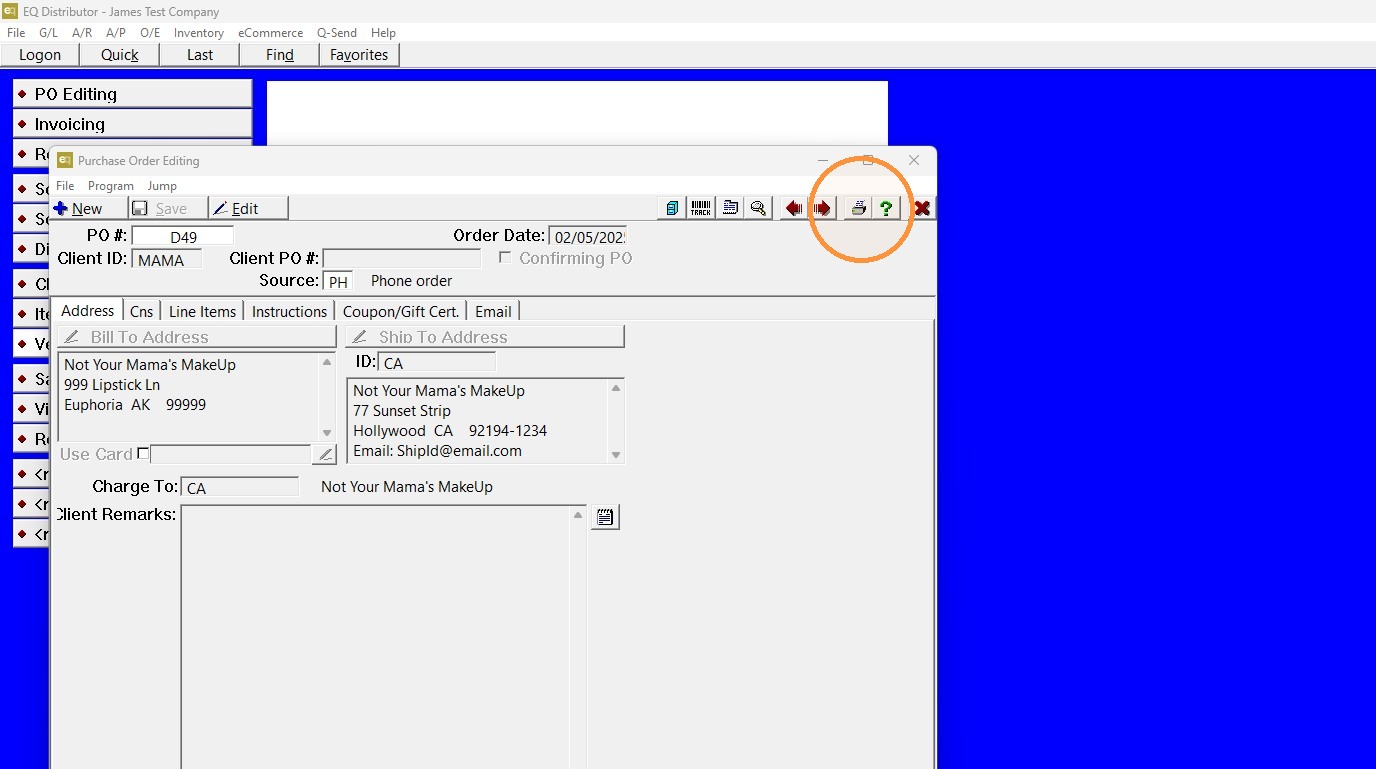Click the Ship To Address button
This screenshot has width=1376, height=769.
(485, 337)
